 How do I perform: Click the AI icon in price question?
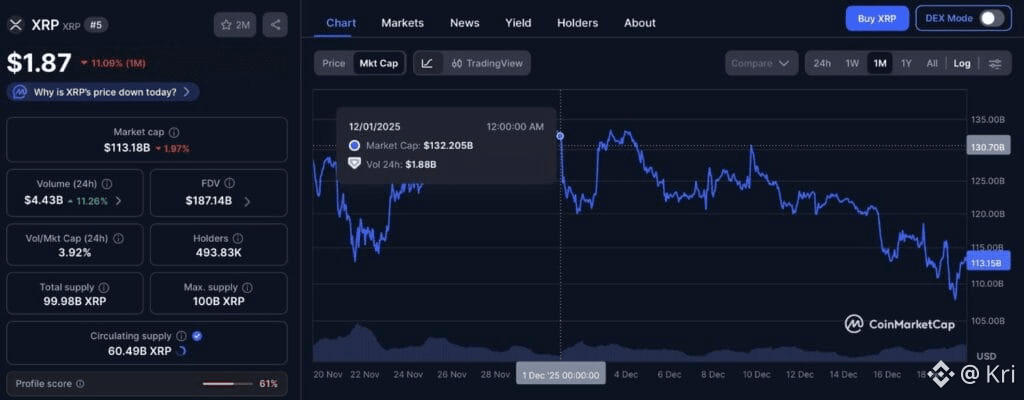pyautogui.click(x=20, y=92)
